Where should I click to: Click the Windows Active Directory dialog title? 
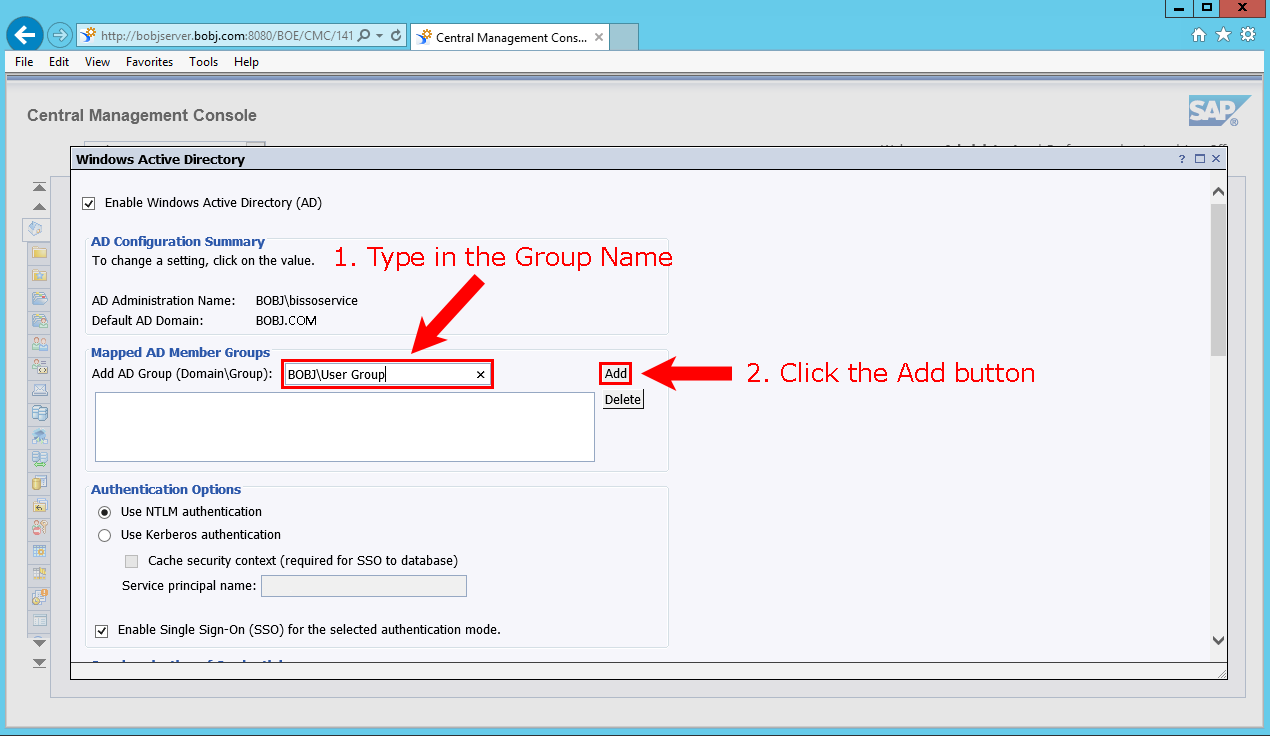pos(161,159)
